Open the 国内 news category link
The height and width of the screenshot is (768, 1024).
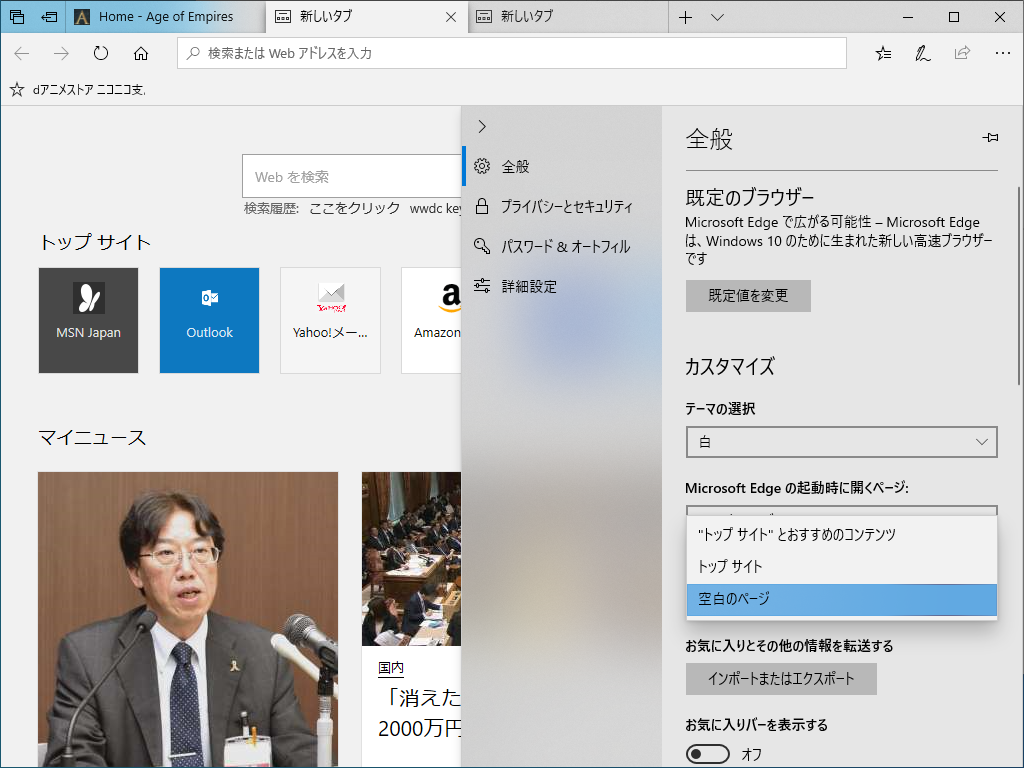pos(391,668)
